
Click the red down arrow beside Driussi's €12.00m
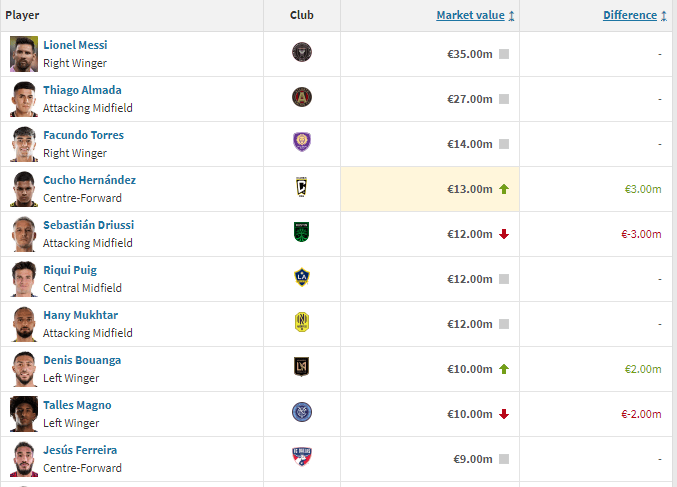point(504,234)
